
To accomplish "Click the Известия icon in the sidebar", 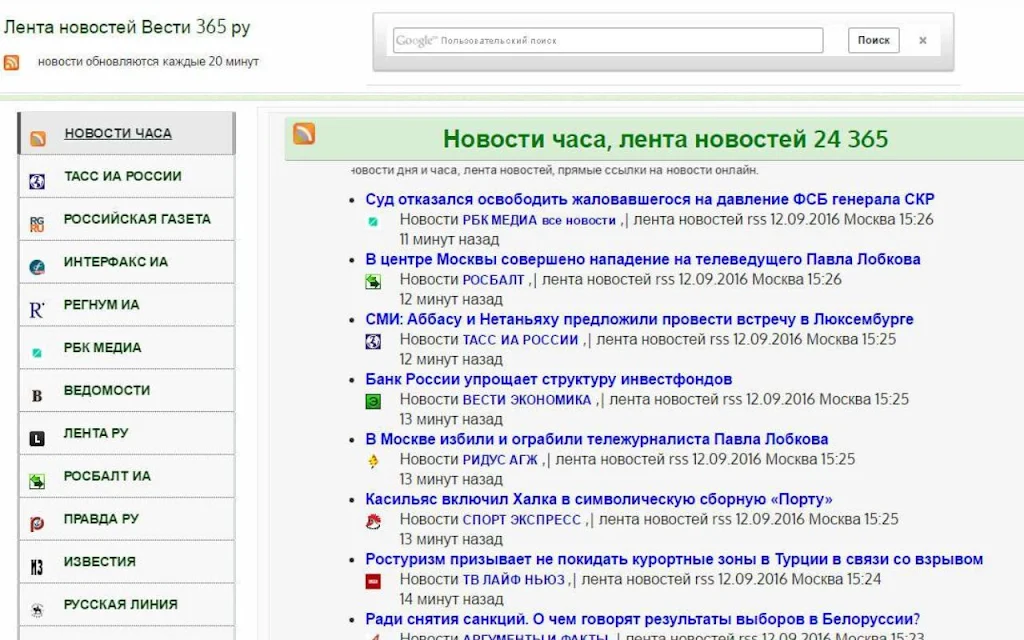I will (x=37, y=567).
